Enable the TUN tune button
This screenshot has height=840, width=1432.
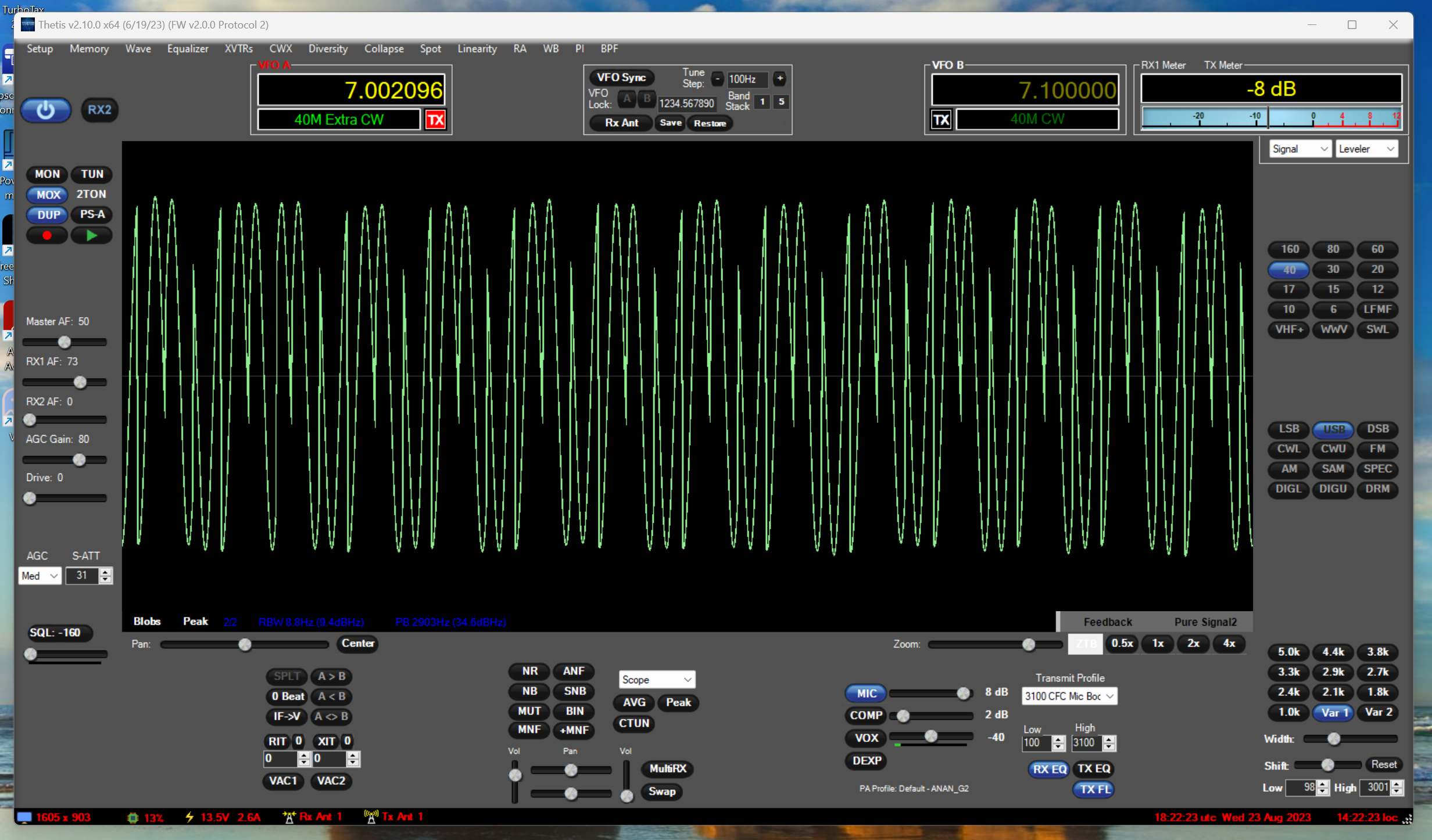coord(92,174)
